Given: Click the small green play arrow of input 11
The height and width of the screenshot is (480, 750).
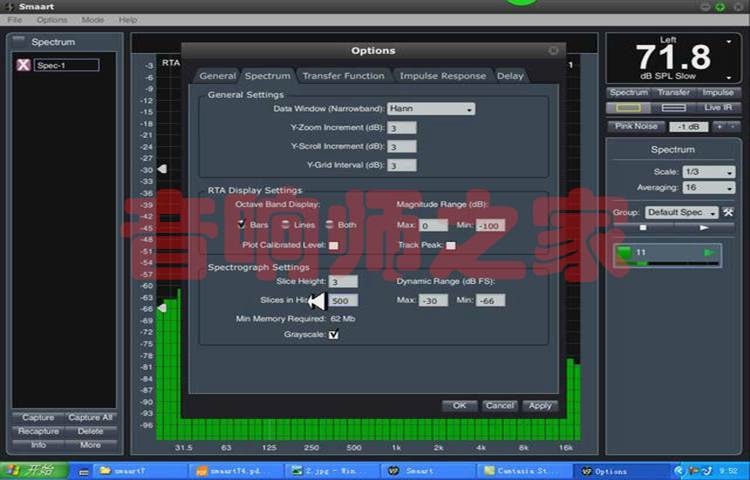Looking at the screenshot, I should 709,252.
